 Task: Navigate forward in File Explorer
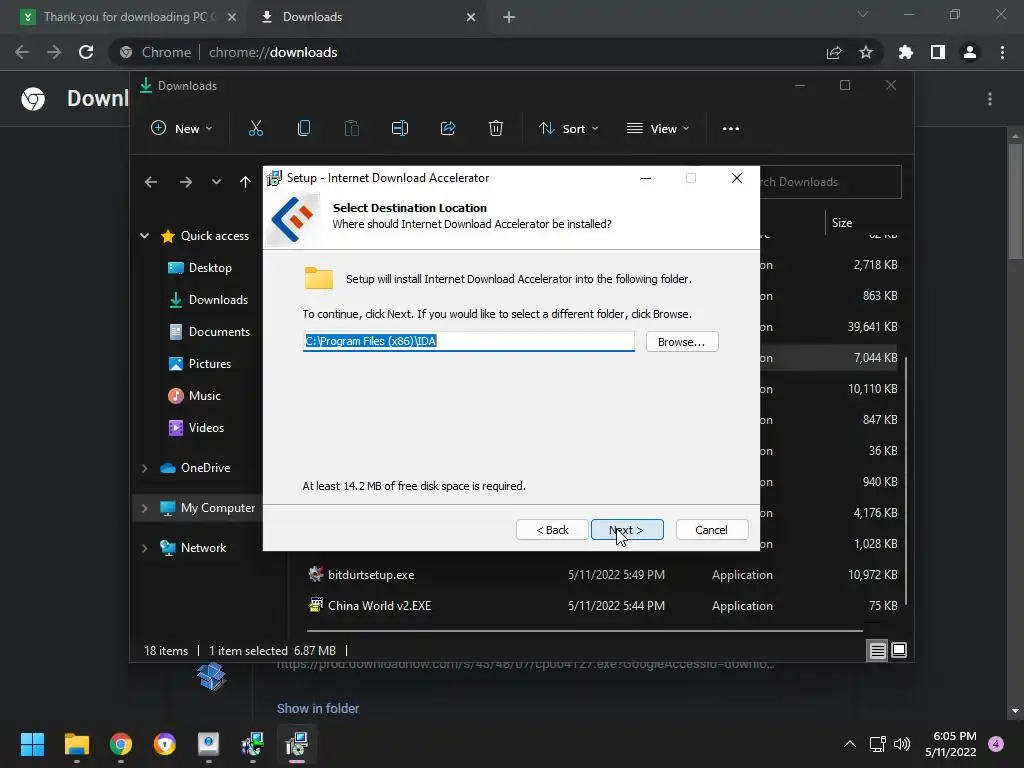(186, 182)
